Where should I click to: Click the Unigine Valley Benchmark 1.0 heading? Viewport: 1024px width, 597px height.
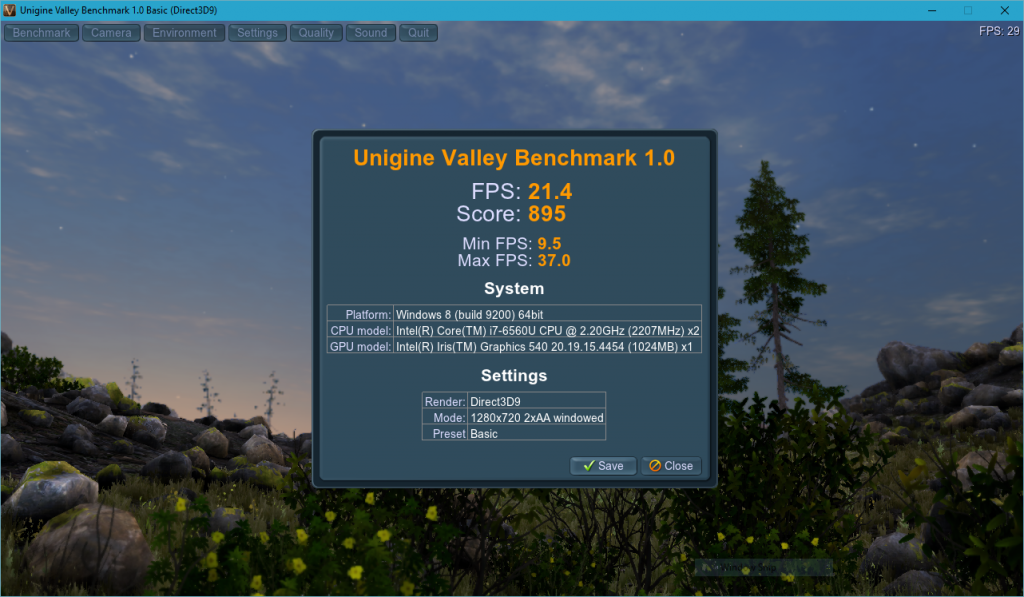click(514, 158)
